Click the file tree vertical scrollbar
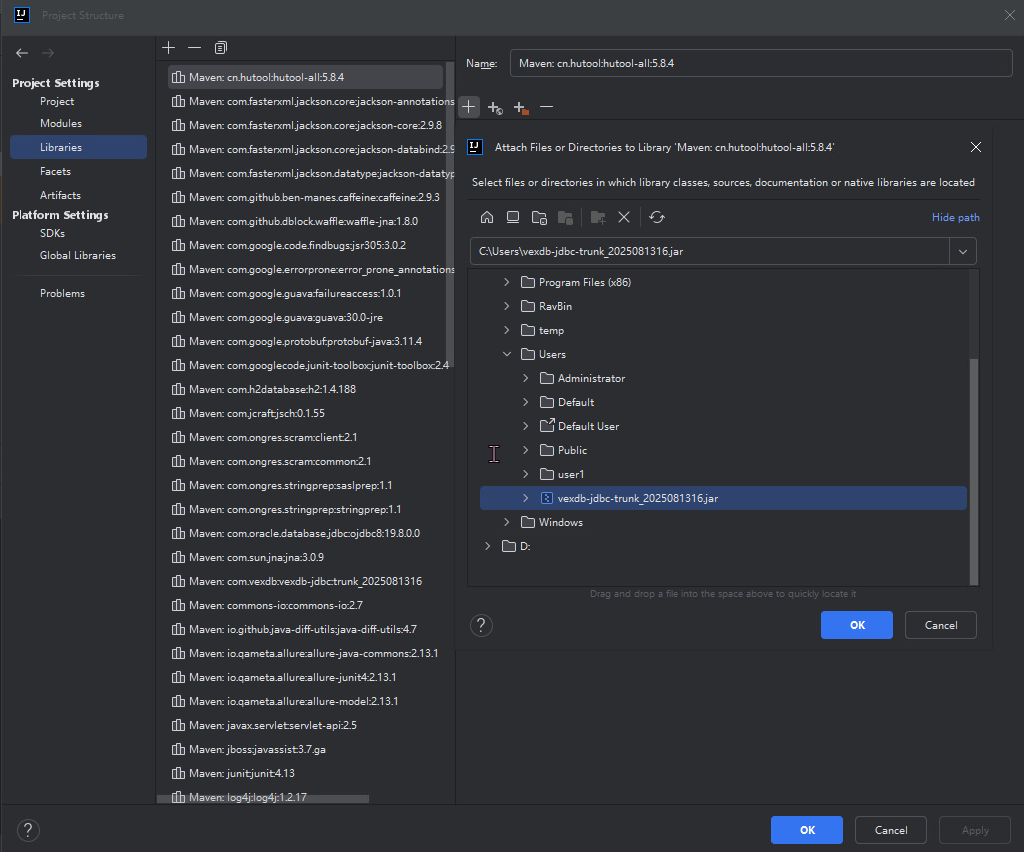The width and height of the screenshot is (1024, 852). click(x=974, y=471)
